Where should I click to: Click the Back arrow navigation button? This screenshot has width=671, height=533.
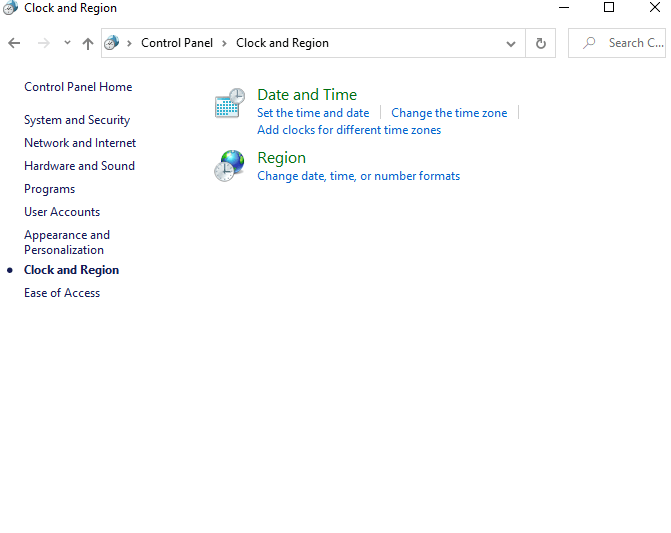coord(14,43)
